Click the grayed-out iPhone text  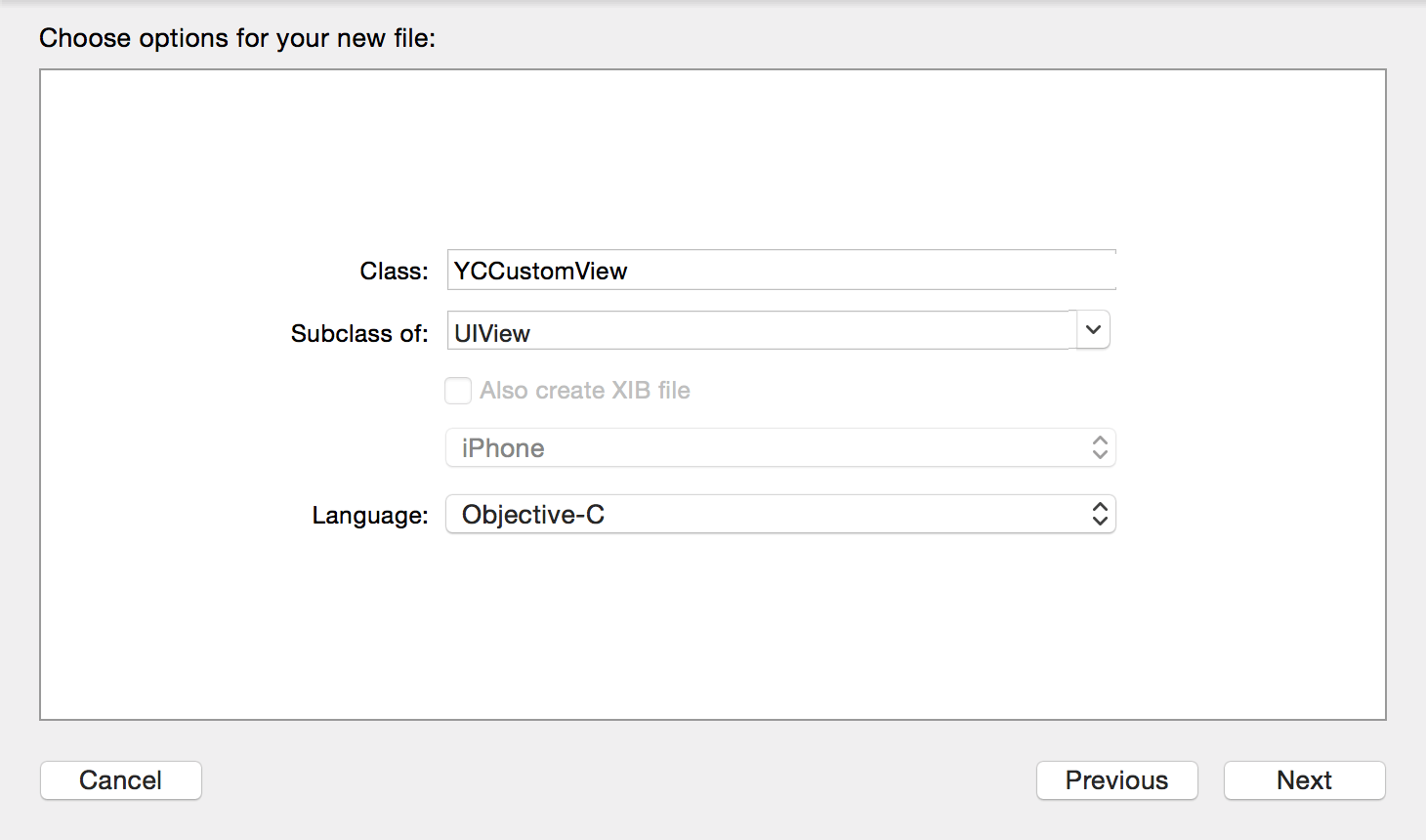pyautogui.click(x=503, y=448)
